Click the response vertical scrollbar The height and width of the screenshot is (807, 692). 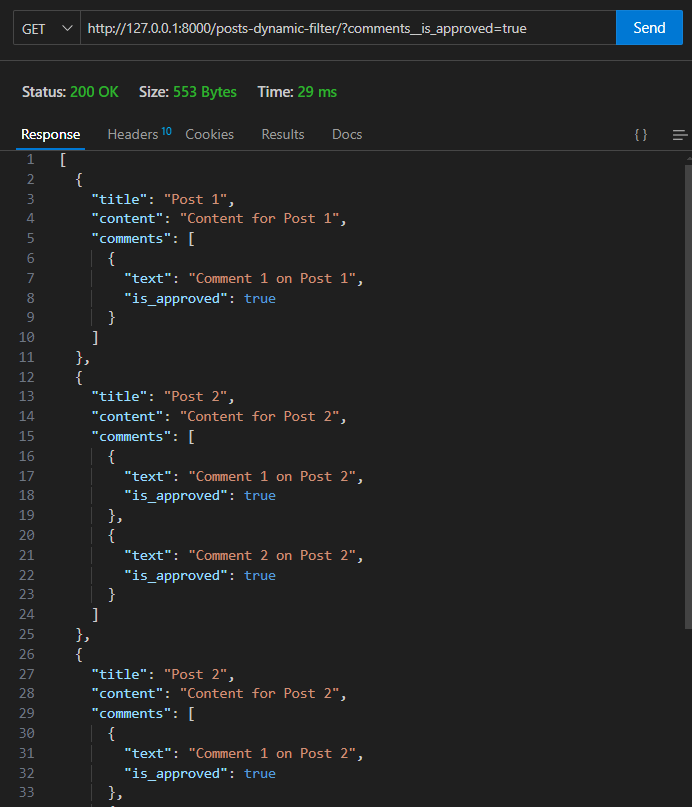click(687, 400)
